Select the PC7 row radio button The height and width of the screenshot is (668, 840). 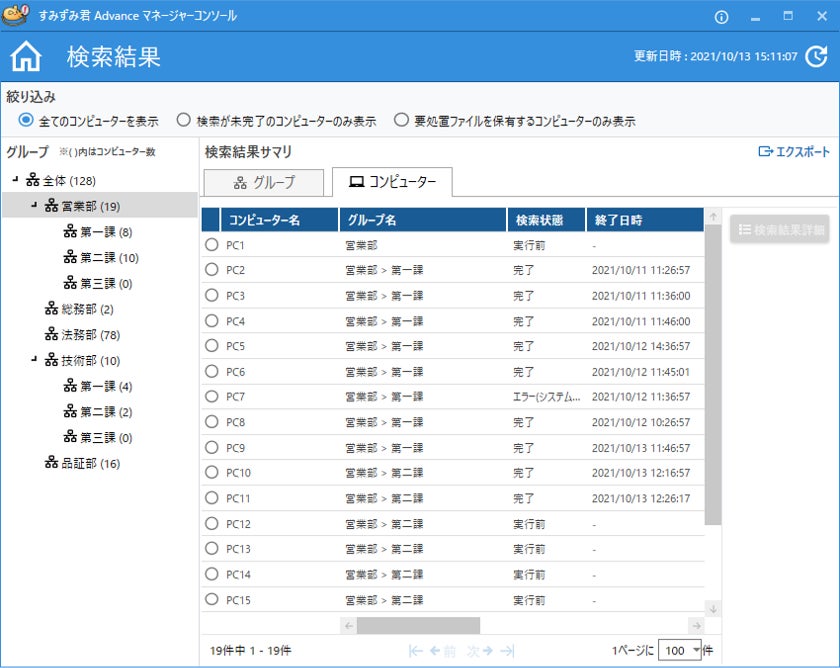click(x=211, y=396)
